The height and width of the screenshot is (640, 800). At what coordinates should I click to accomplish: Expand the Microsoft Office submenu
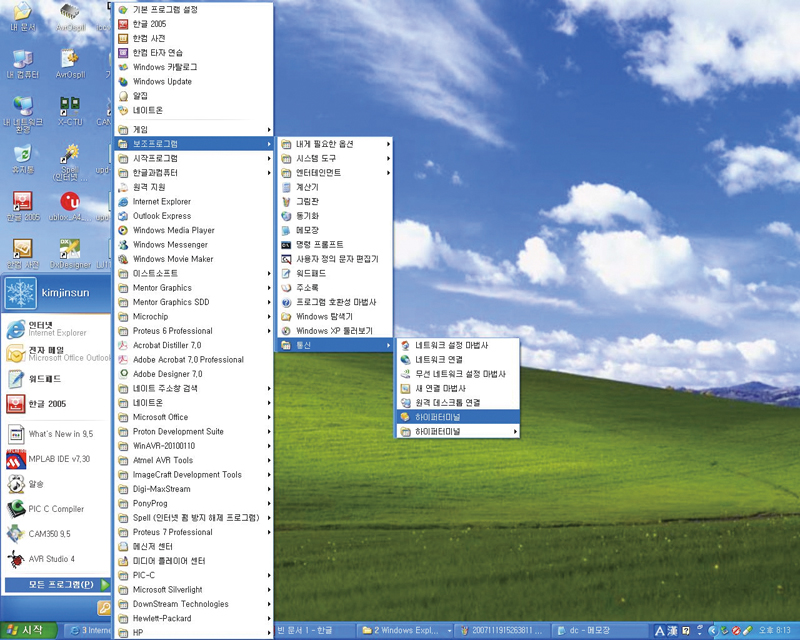[x=194, y=417]
